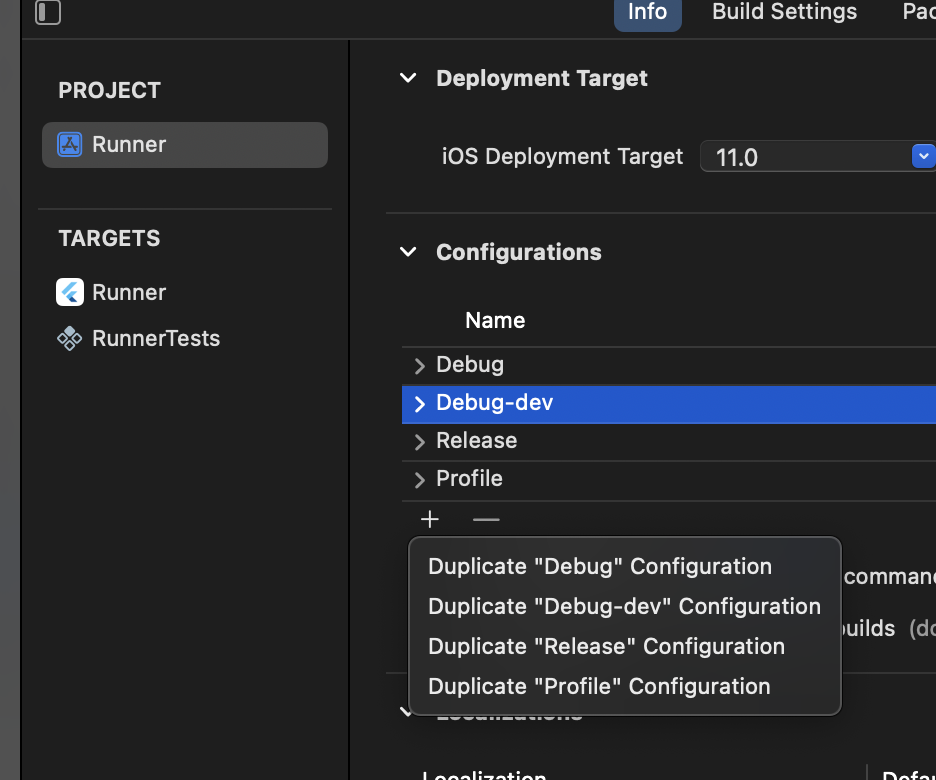Screen dimensions: 936x780
Task: Select RunnerTests in the targets list
Action: 155,338
